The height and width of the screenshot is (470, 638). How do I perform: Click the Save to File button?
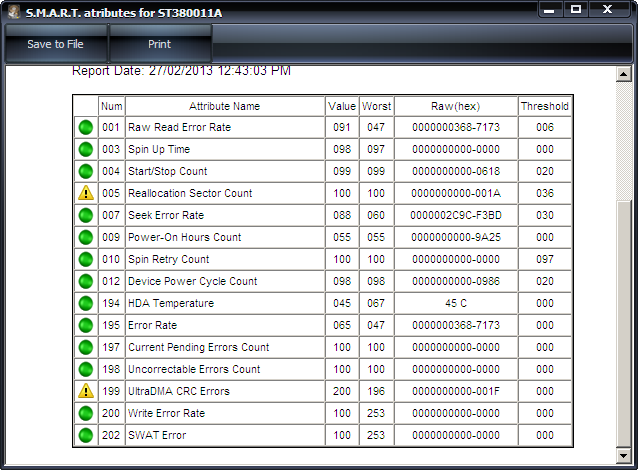click(x=55, y=44)
